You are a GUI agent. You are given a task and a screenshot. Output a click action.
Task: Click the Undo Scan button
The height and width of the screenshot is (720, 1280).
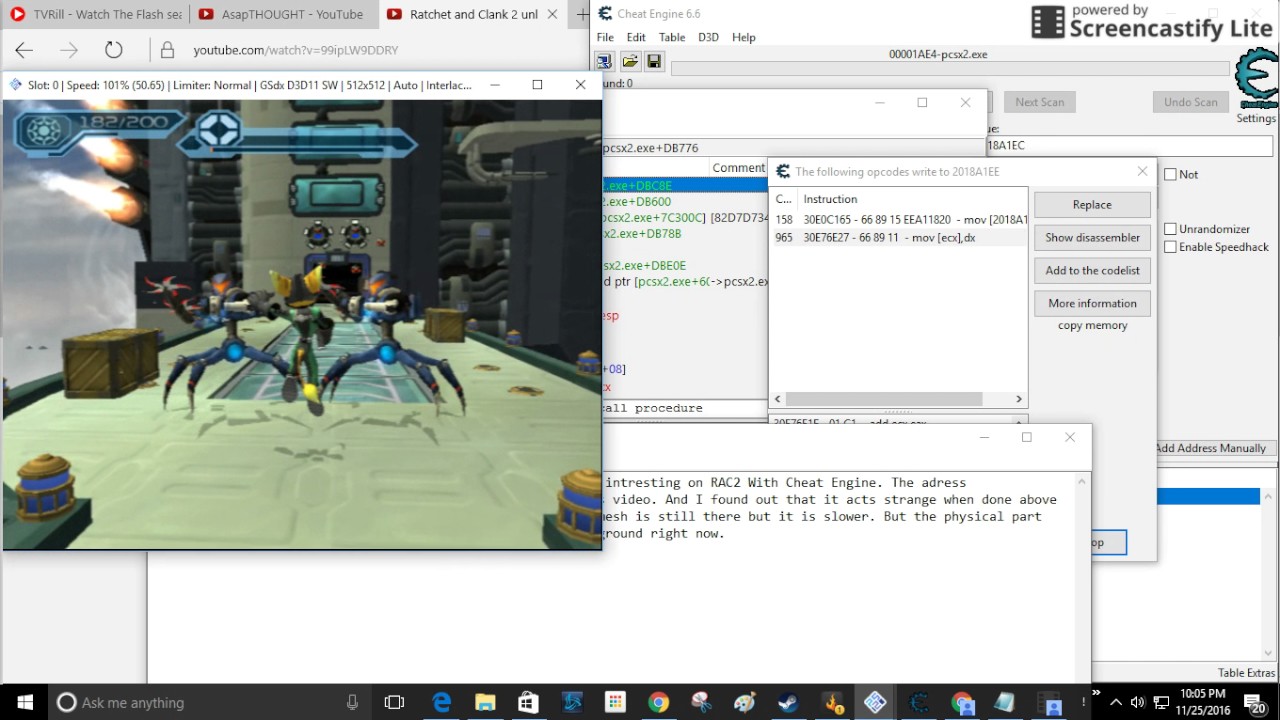click(x=1190, y=102)
